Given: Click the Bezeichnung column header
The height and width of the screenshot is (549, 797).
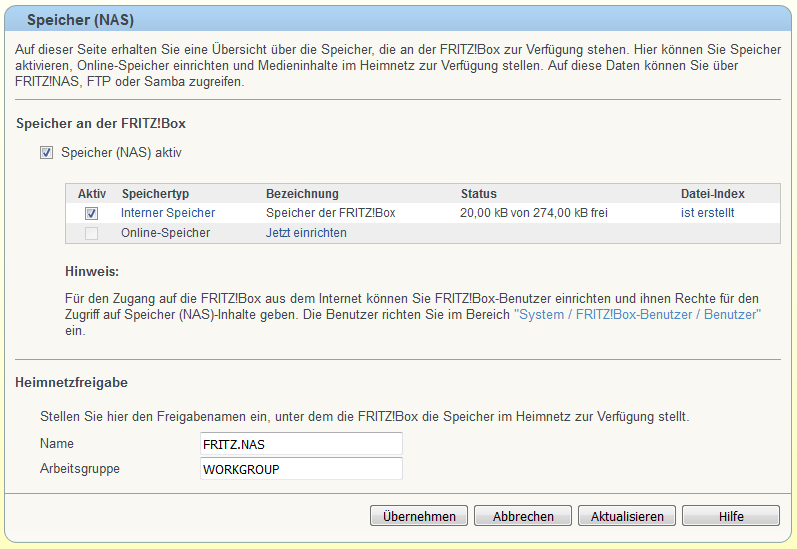Looking at the screenshot, I should point(302,194).
